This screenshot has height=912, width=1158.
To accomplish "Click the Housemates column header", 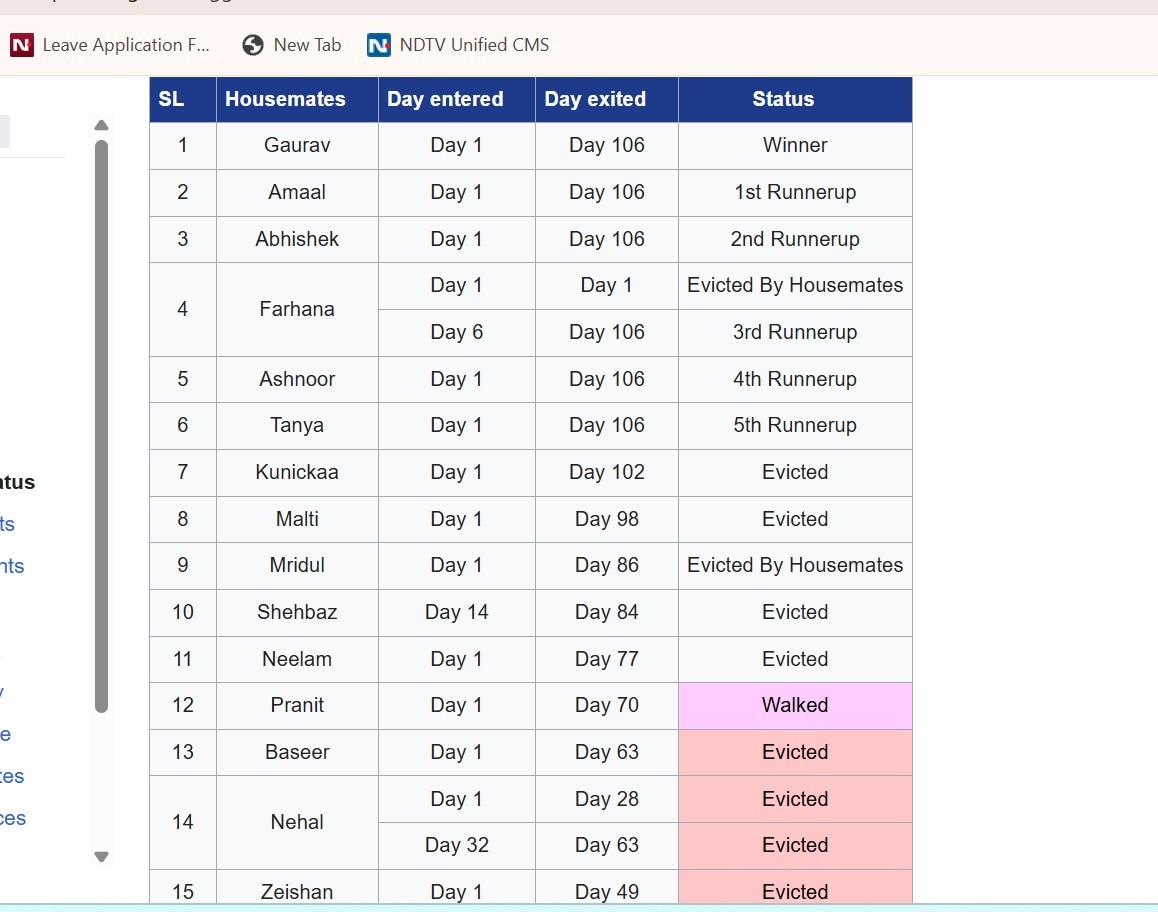I will pos(285,99).
